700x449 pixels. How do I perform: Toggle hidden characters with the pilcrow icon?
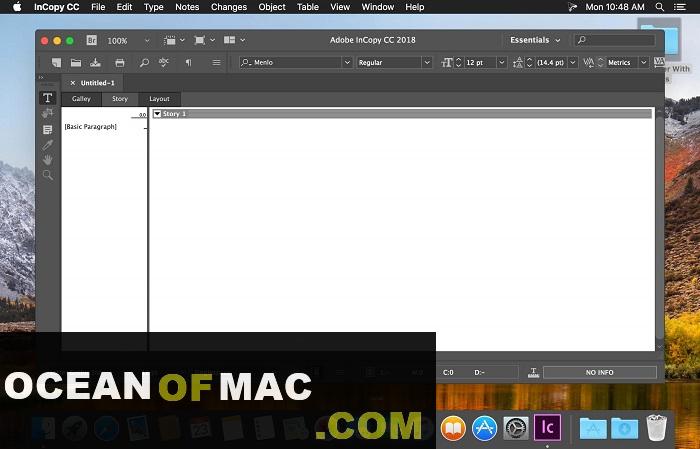tap(188, 62)
